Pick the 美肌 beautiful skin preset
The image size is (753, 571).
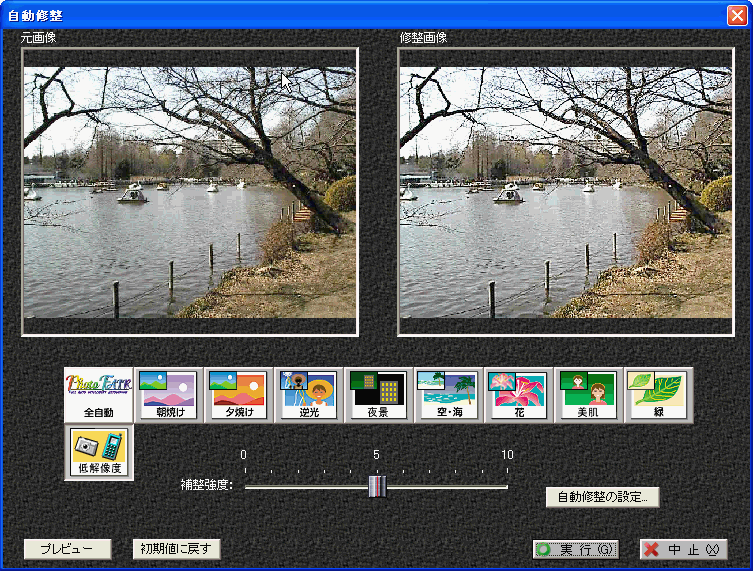588,395
